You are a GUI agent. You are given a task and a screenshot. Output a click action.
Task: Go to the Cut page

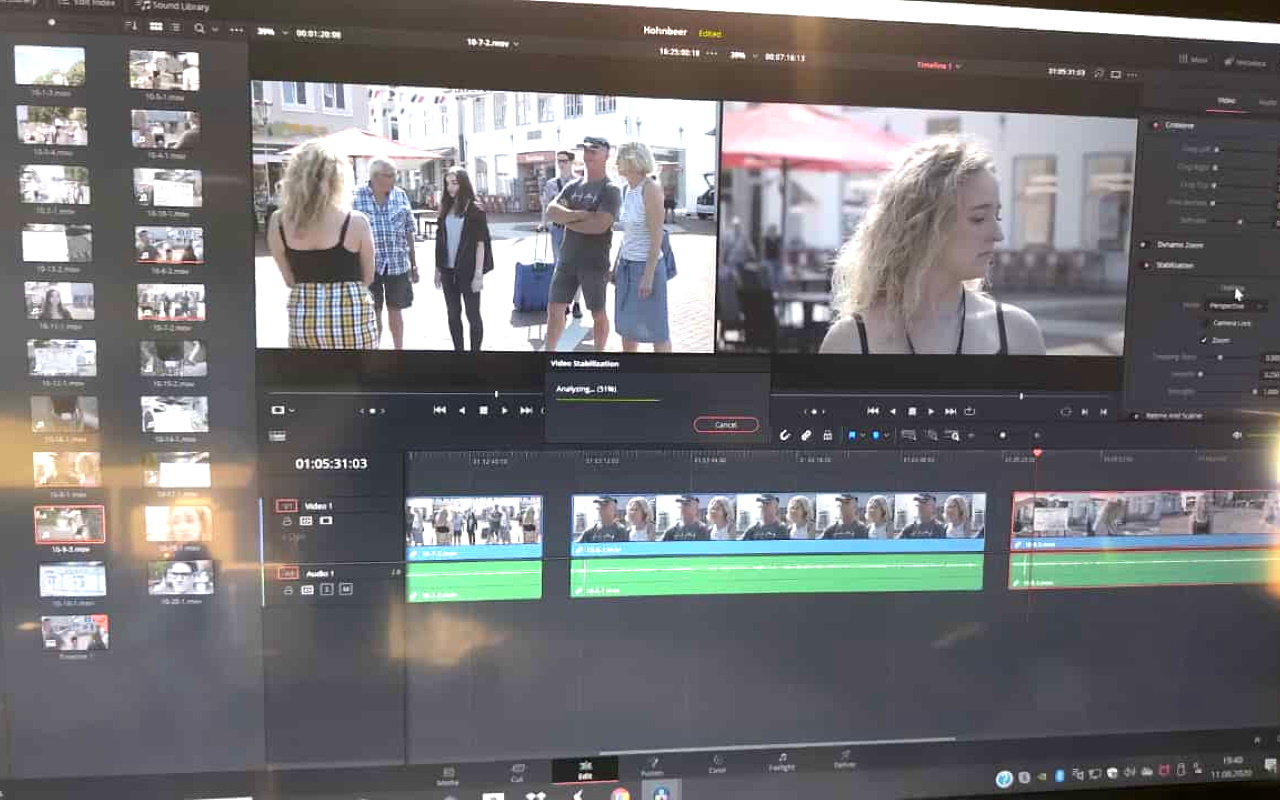coord(517,773)
